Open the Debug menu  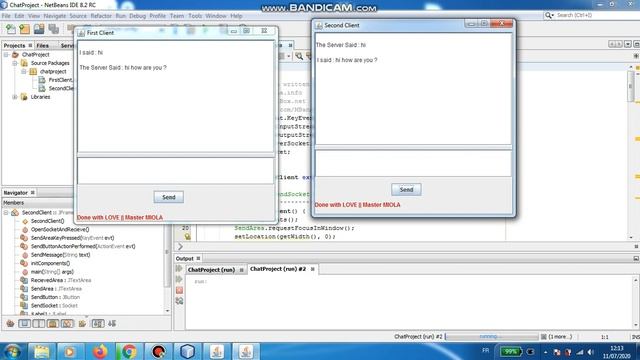[x=138, y=16]
